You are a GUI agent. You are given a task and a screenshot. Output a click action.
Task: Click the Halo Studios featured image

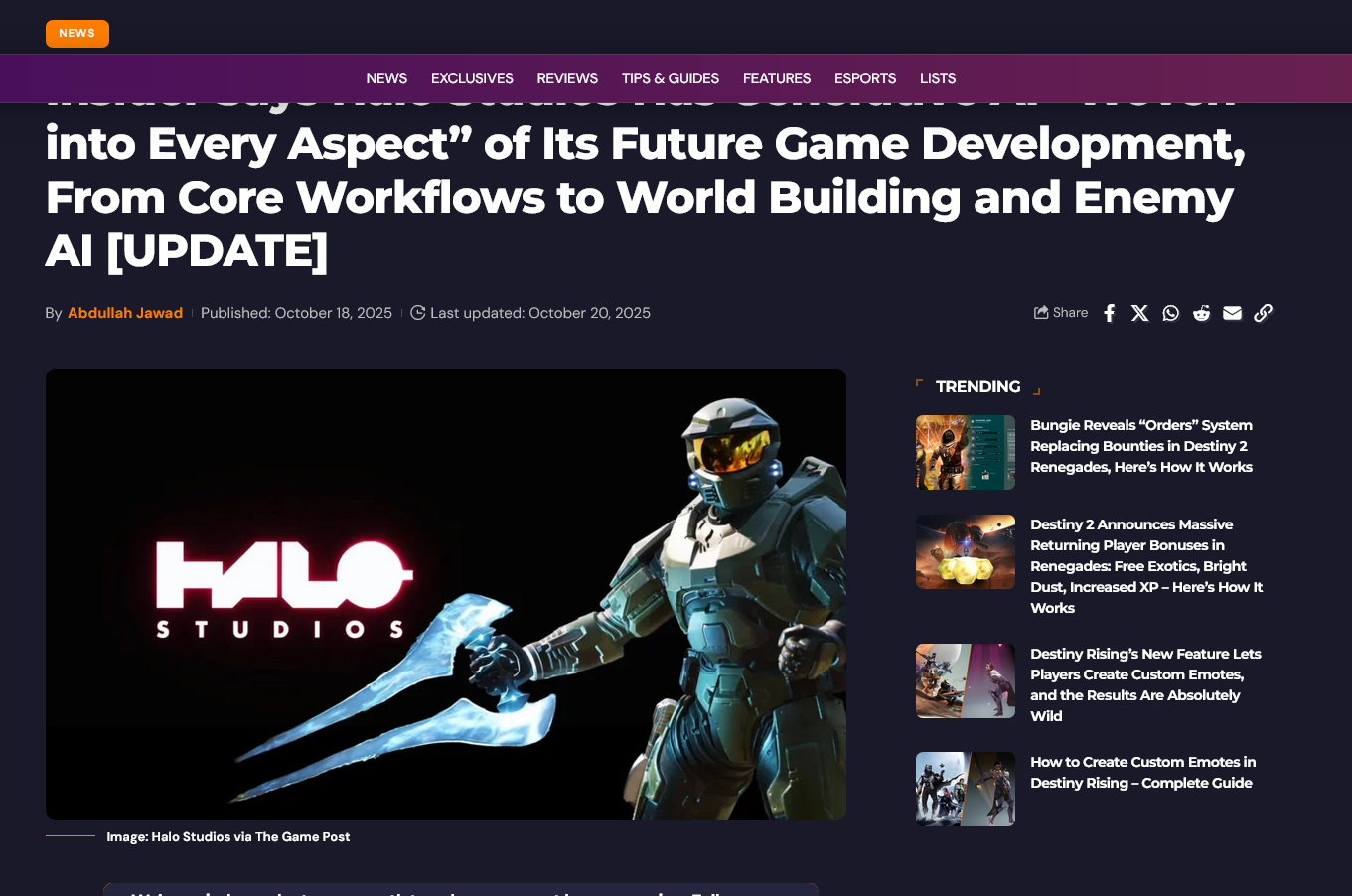[446, 594]
